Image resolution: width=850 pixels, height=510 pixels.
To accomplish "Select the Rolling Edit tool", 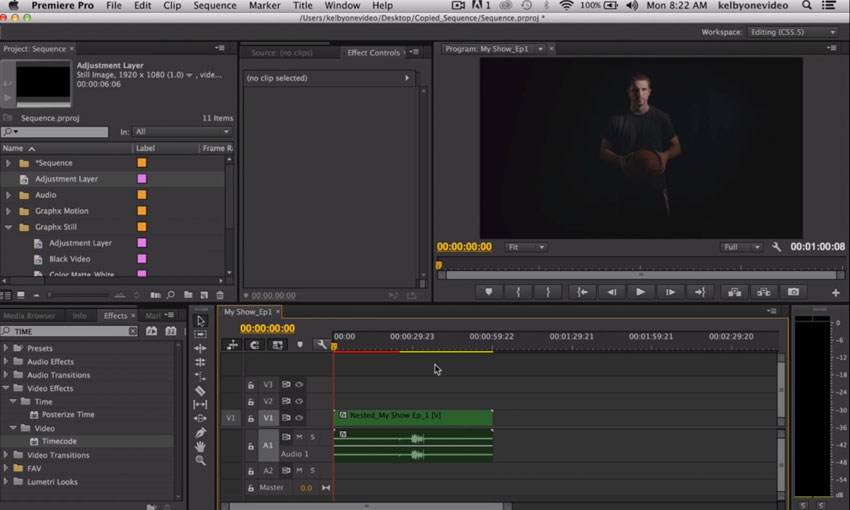I will click(201, 362).
